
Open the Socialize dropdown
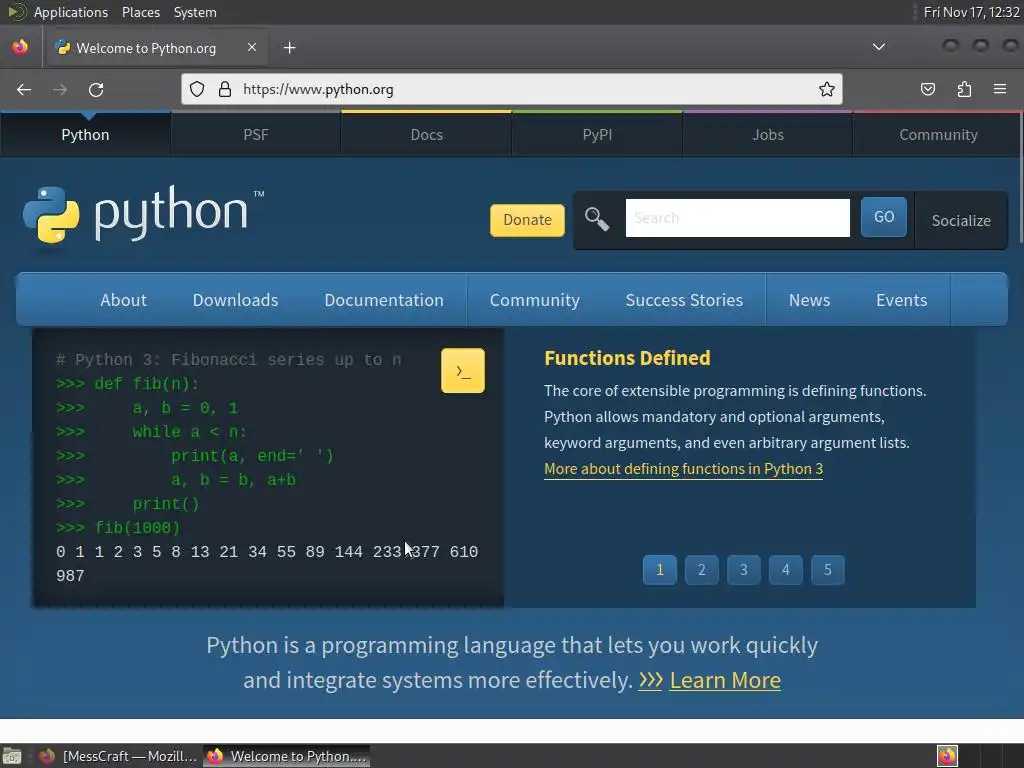[x=961, y=221]
